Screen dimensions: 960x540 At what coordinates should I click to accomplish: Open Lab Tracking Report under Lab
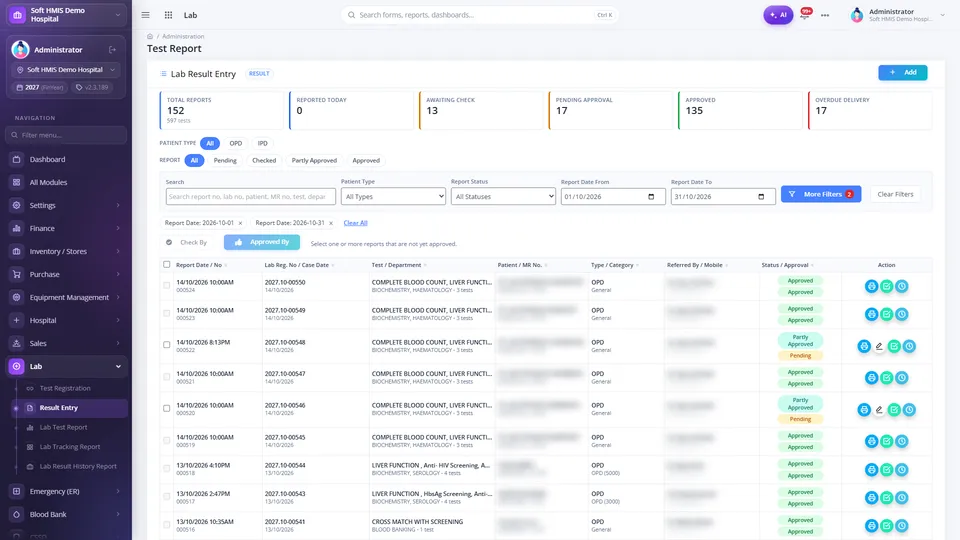(x=70, y=447)
